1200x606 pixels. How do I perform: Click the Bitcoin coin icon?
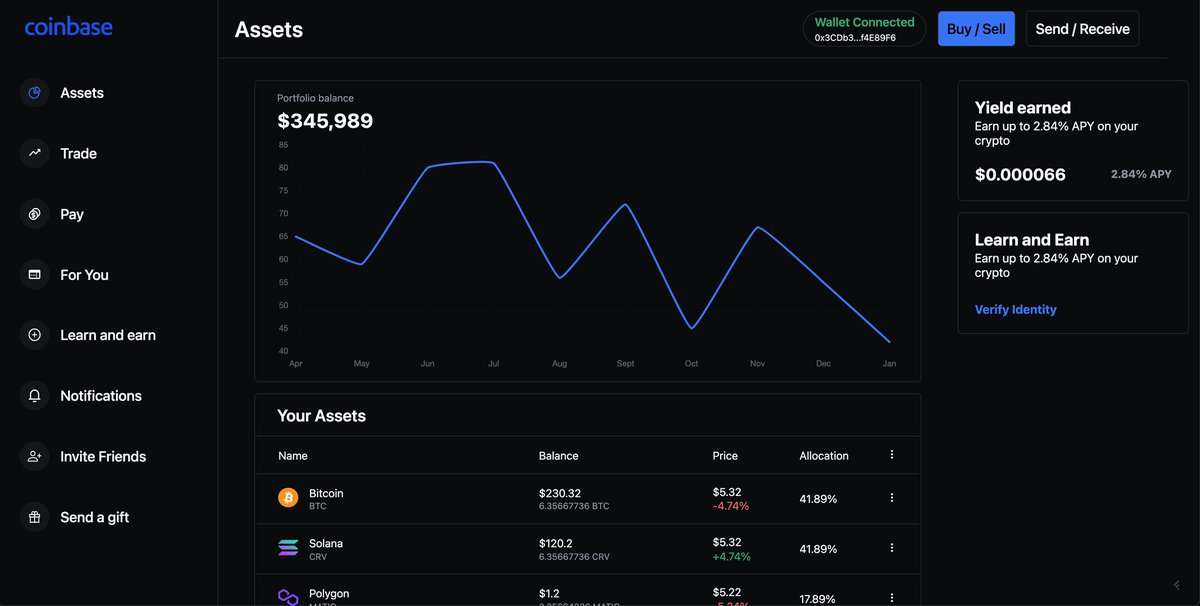pyautogui.click(x=288, y=498)
